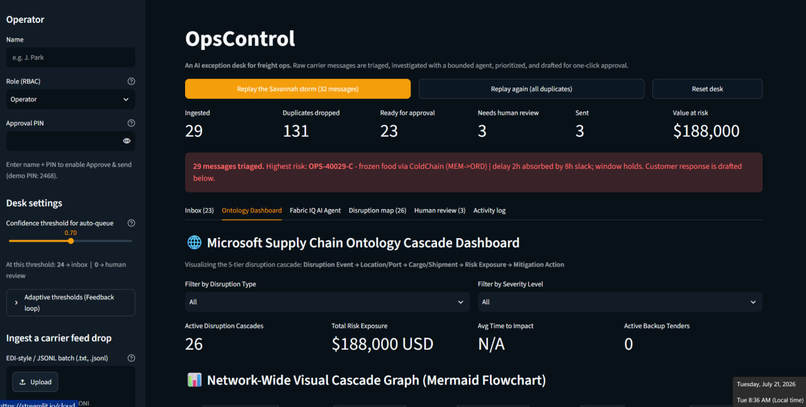Click the Value at risk $188,000 figure
Image resolution: width=806 pixels, height=407 pixels.
click(x=706, y=131)
